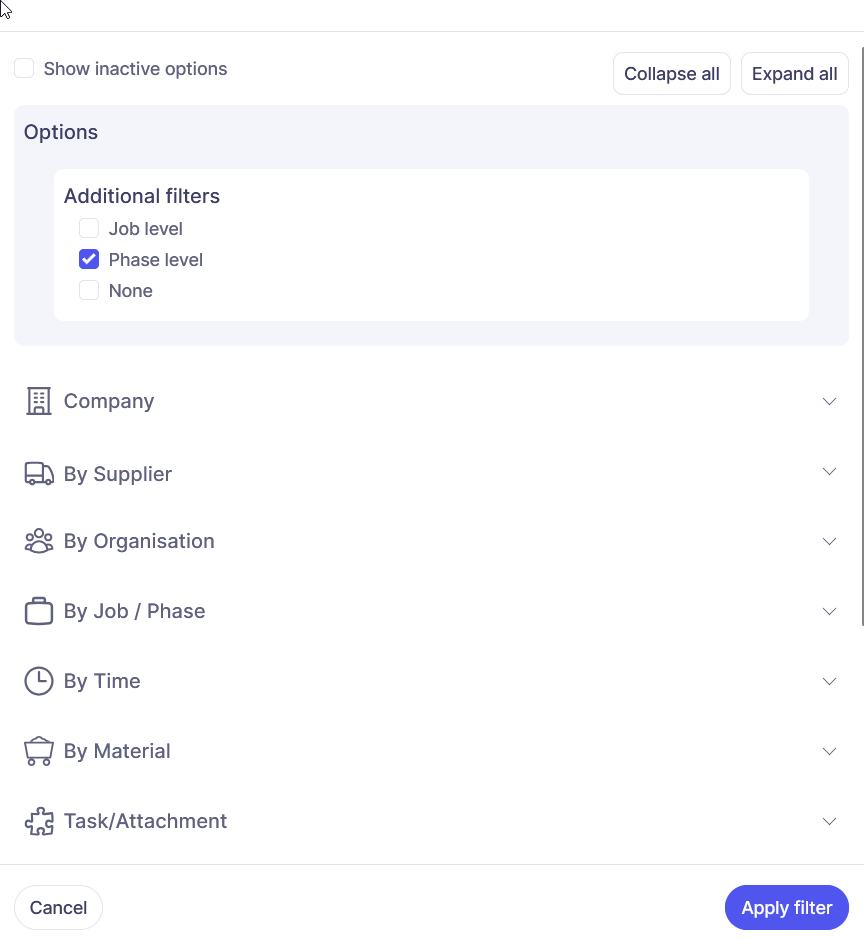Expand the By Time section chevron
Image resolution: width=864 pixels, height=939 pixels.
point(829,681)
